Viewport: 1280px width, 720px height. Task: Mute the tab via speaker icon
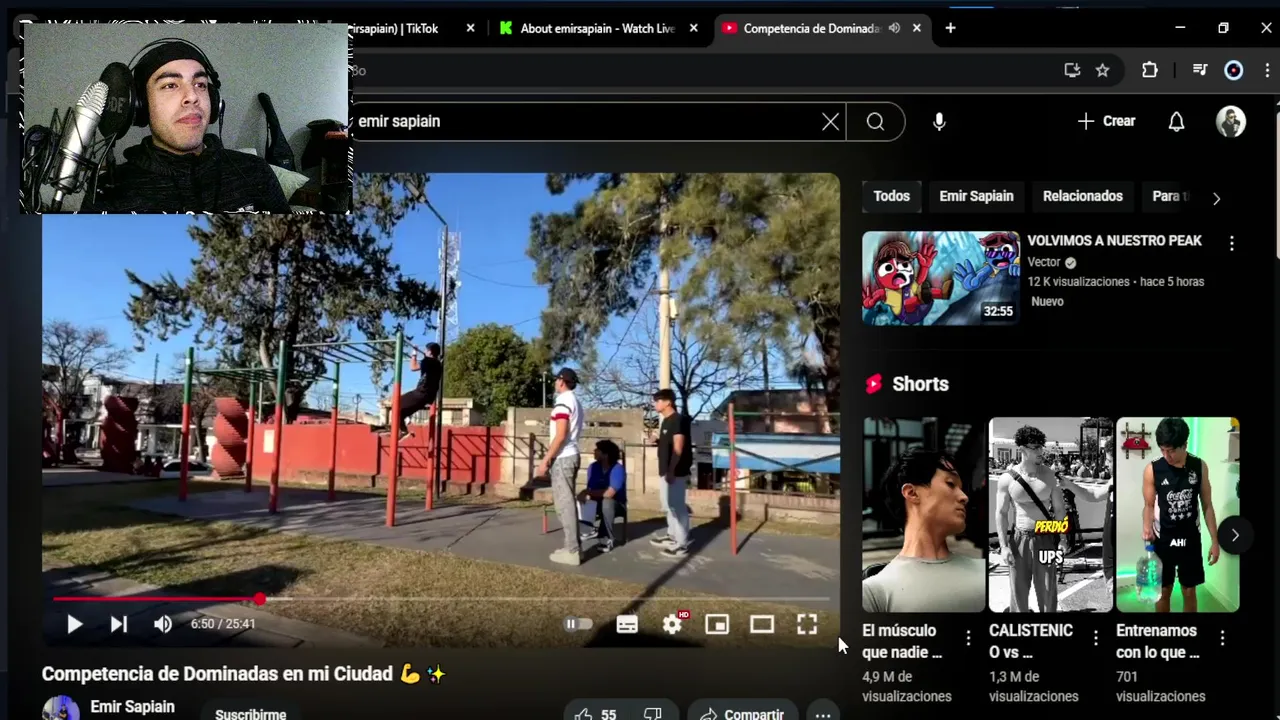tap(894, 28)
